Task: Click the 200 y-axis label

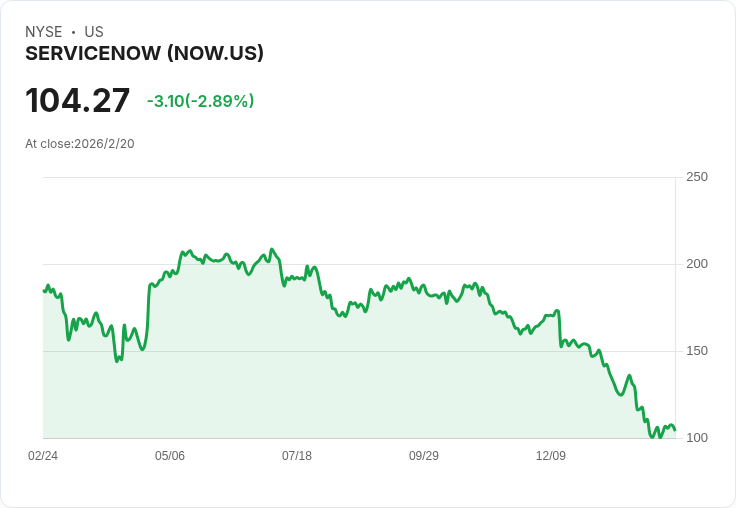Action: click(x=697, y=264)
